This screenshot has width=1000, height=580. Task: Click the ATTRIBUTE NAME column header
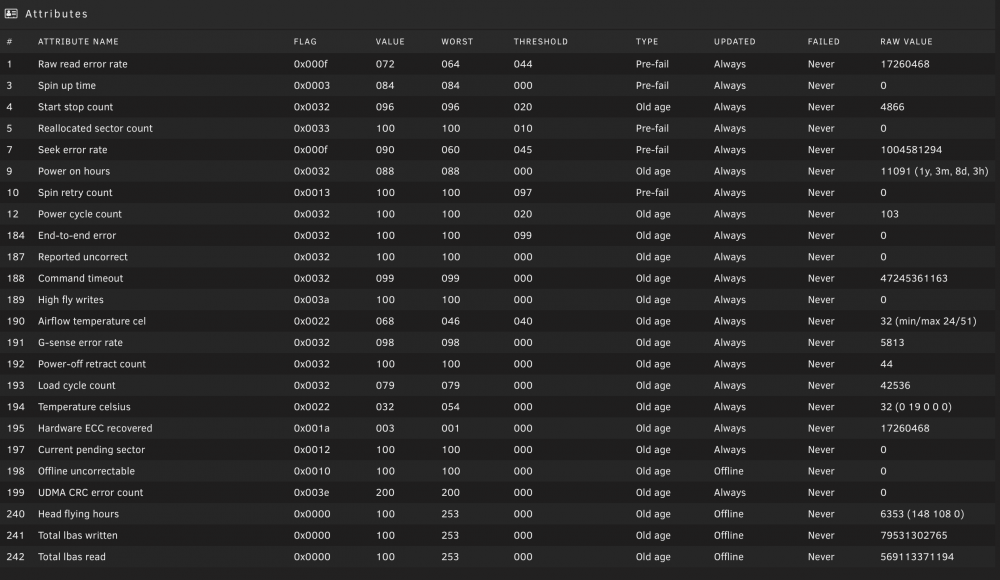[x=78, y=41]
